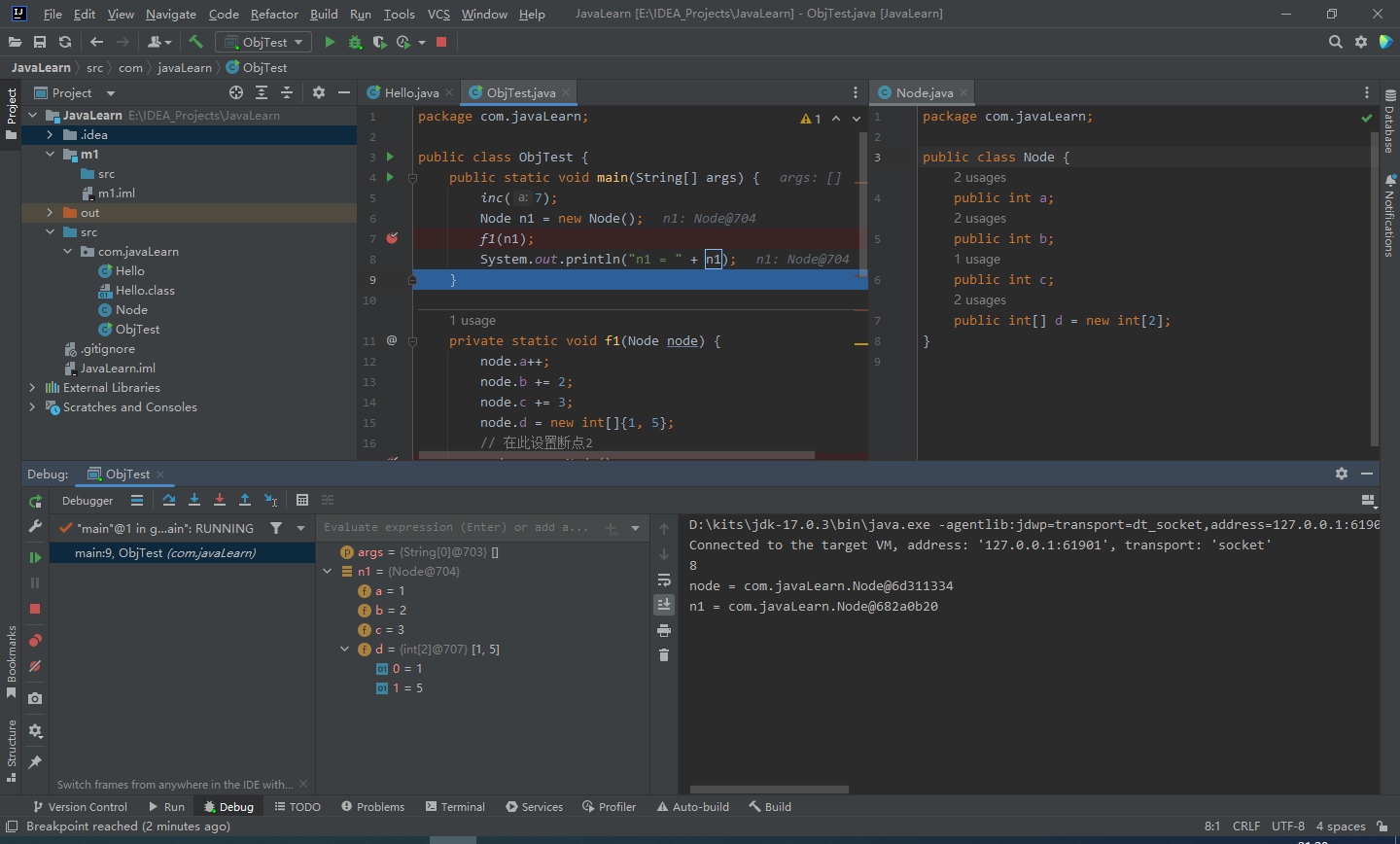This screenshot has width=1400, height=844.
Task: Resume the program in the Debug sidebar
Action: [x=35, y=557]
